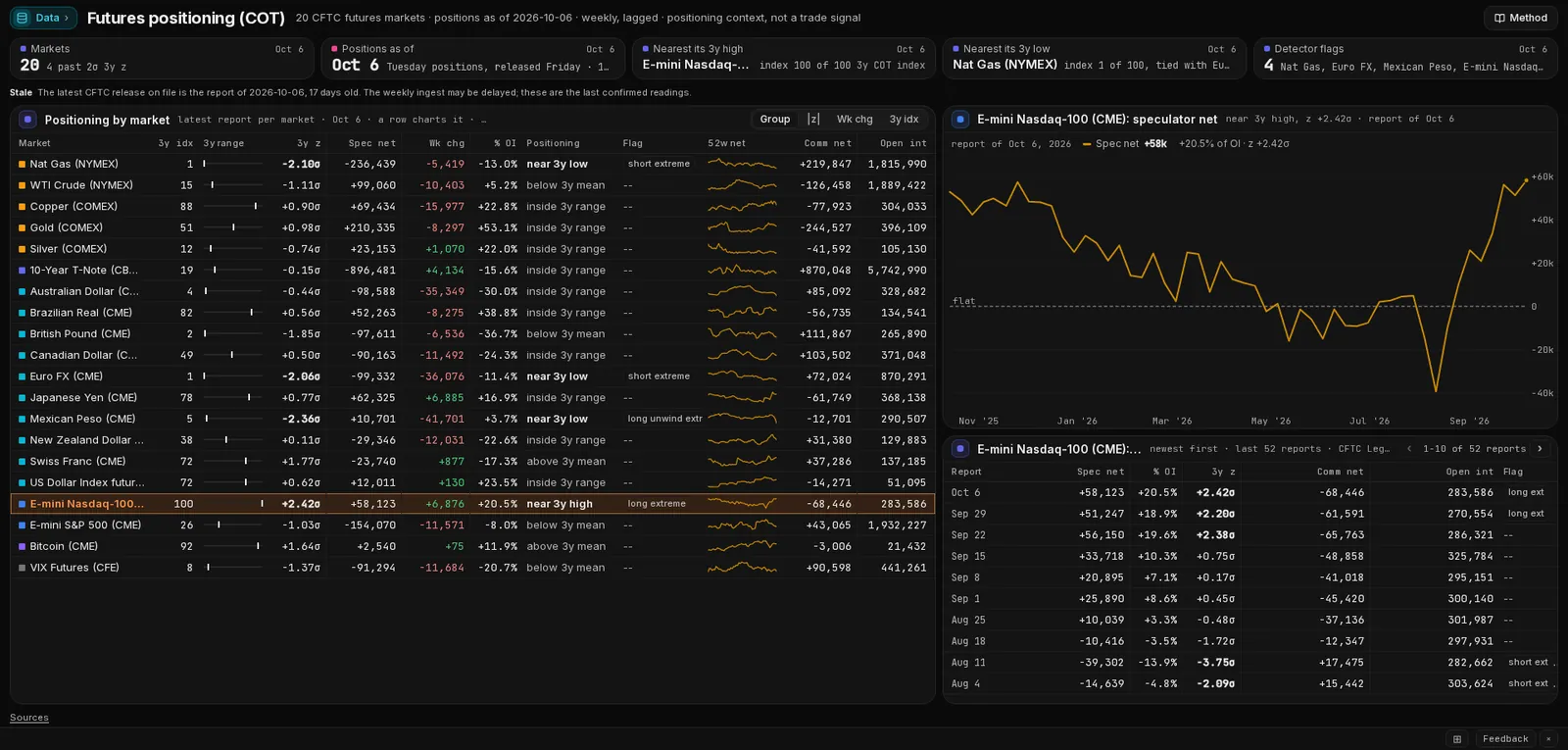Click the grid layout icon in footer
This screenshot has width=1568, height=750.
(x=1457, y=739)
